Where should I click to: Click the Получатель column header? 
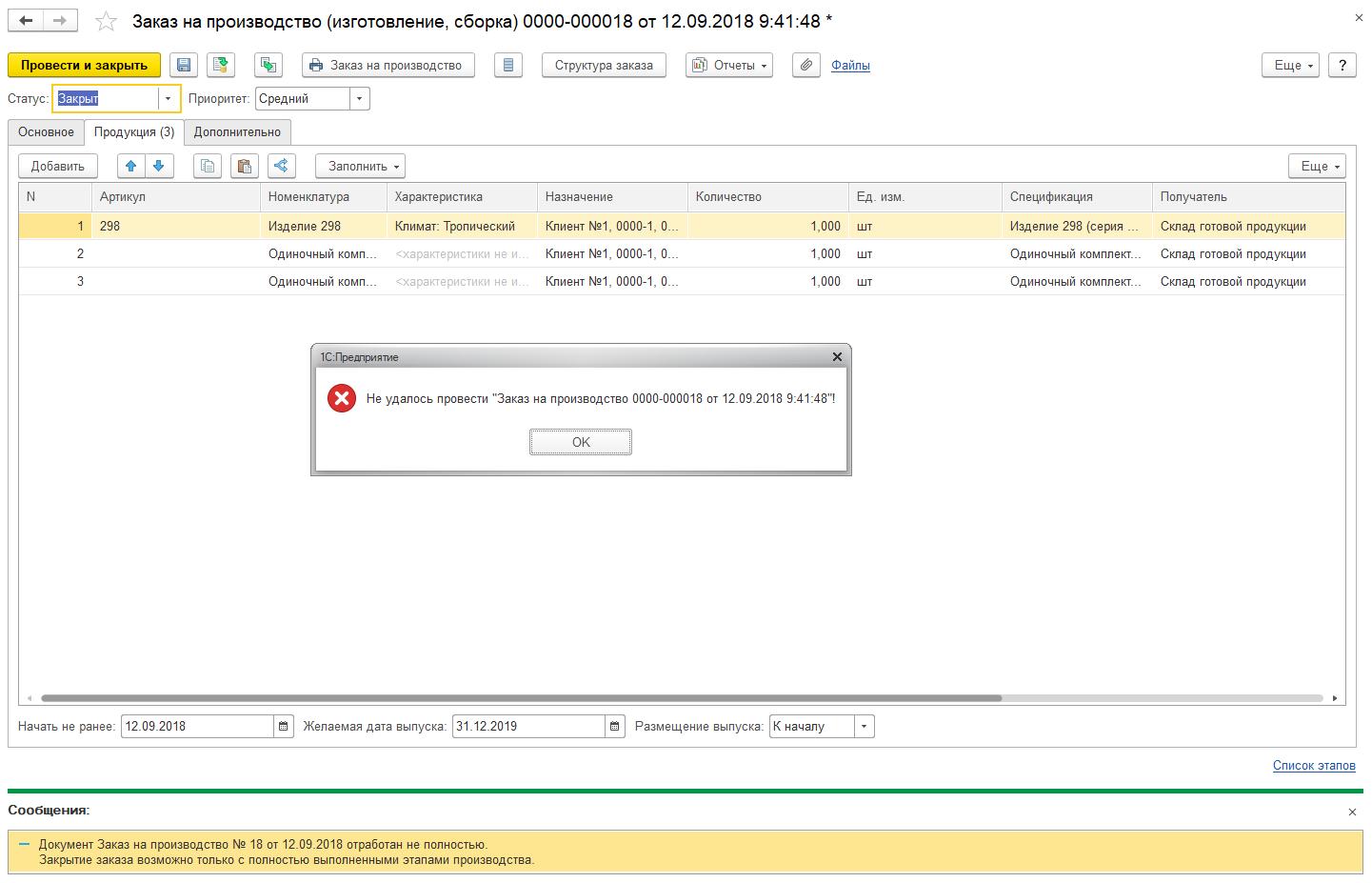(1247, 197)
